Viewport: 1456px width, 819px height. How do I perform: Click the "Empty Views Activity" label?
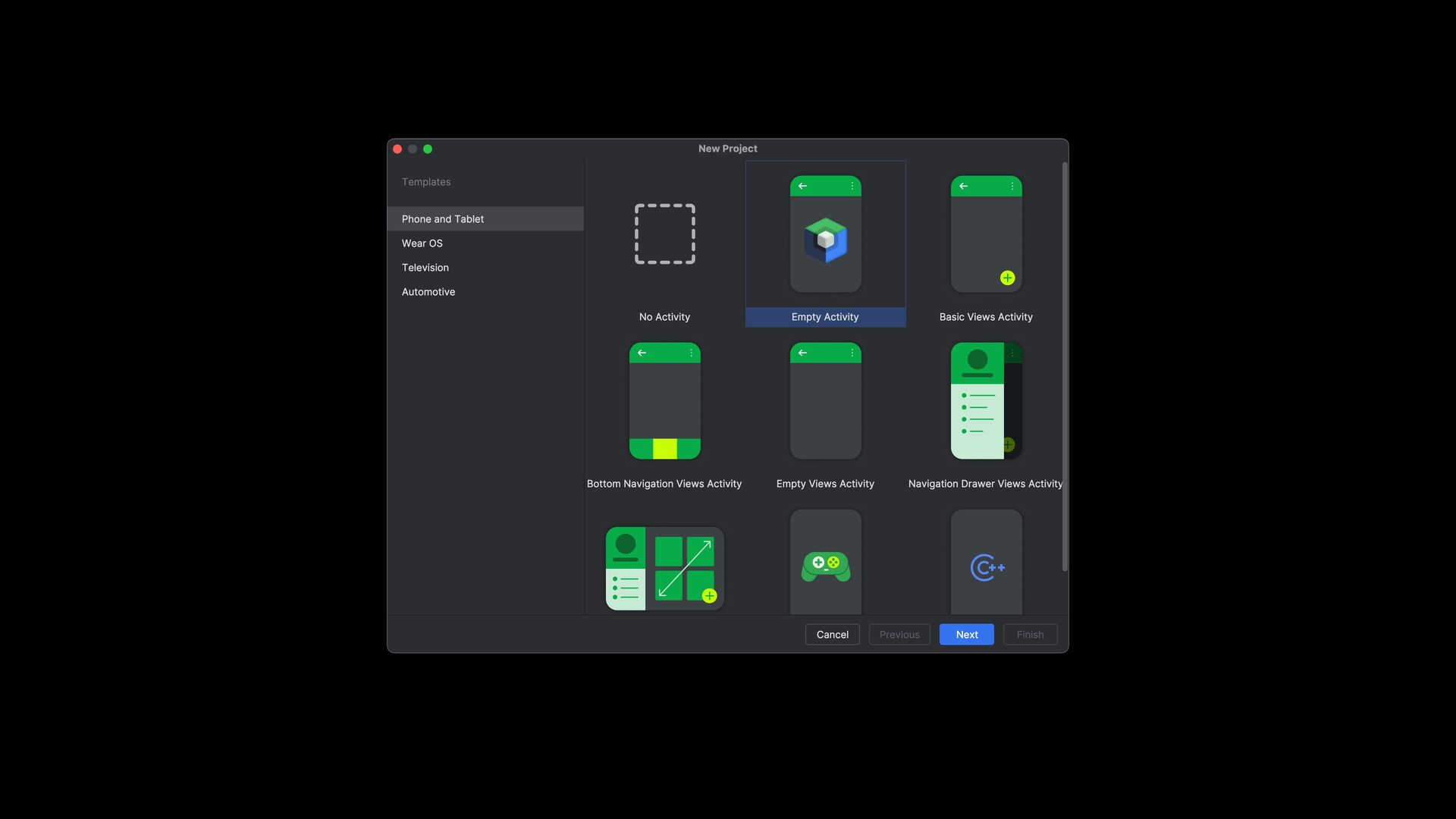click(x=825, y=484)
